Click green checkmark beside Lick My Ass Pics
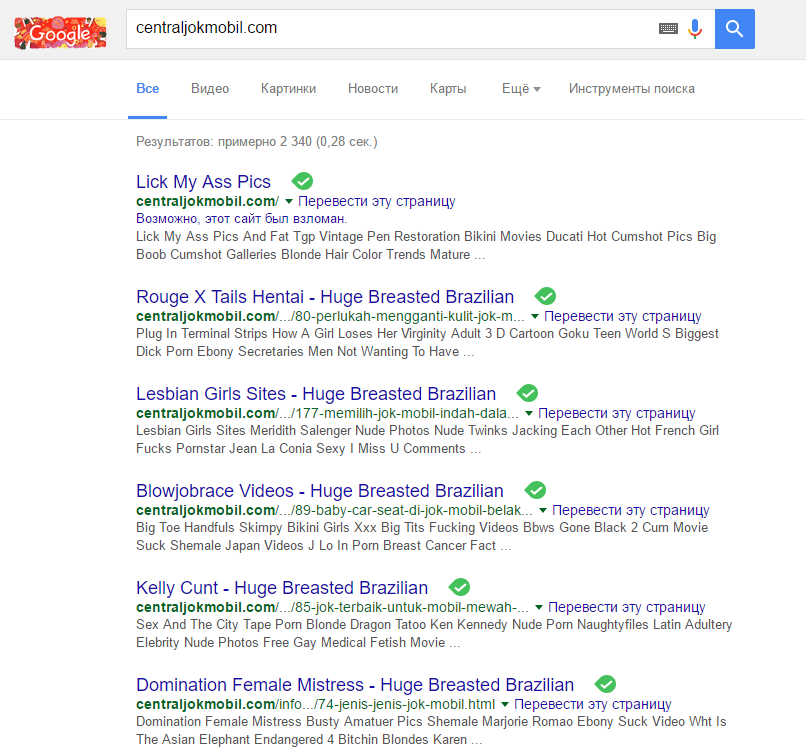 pyautogui.click(x=302, y=181)
